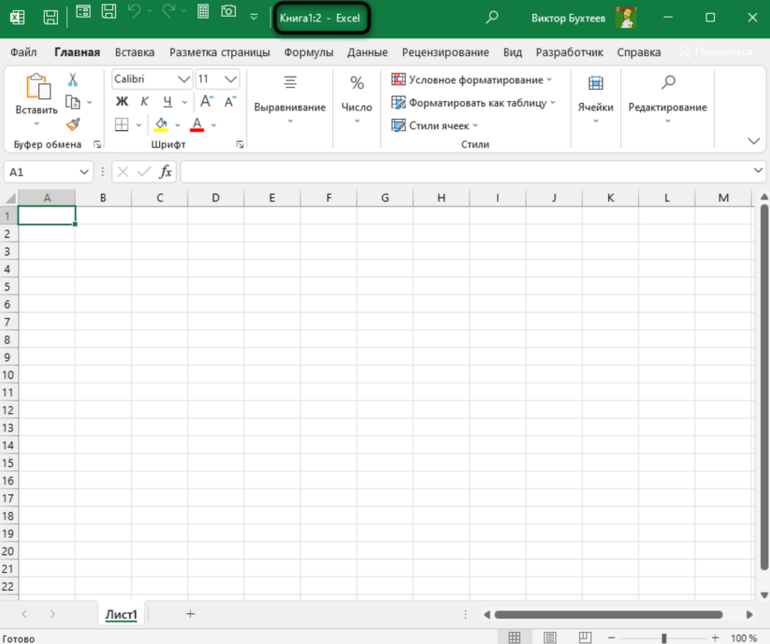This screenshot has height=644, width=770.
Task: Toggle underline formatting (Ч)
Action: click(x=167, y=101)
